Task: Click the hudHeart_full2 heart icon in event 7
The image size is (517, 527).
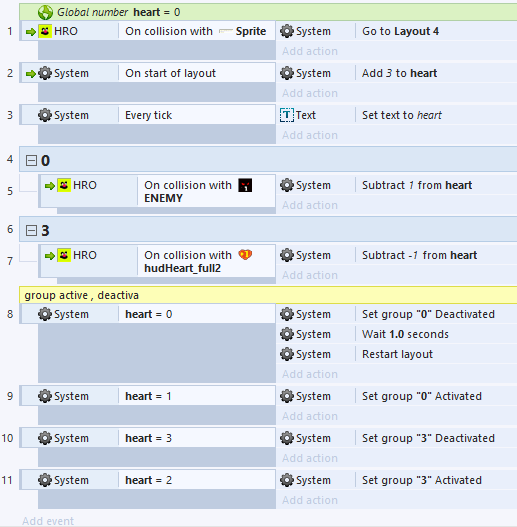Action: [x=245, y=255]
